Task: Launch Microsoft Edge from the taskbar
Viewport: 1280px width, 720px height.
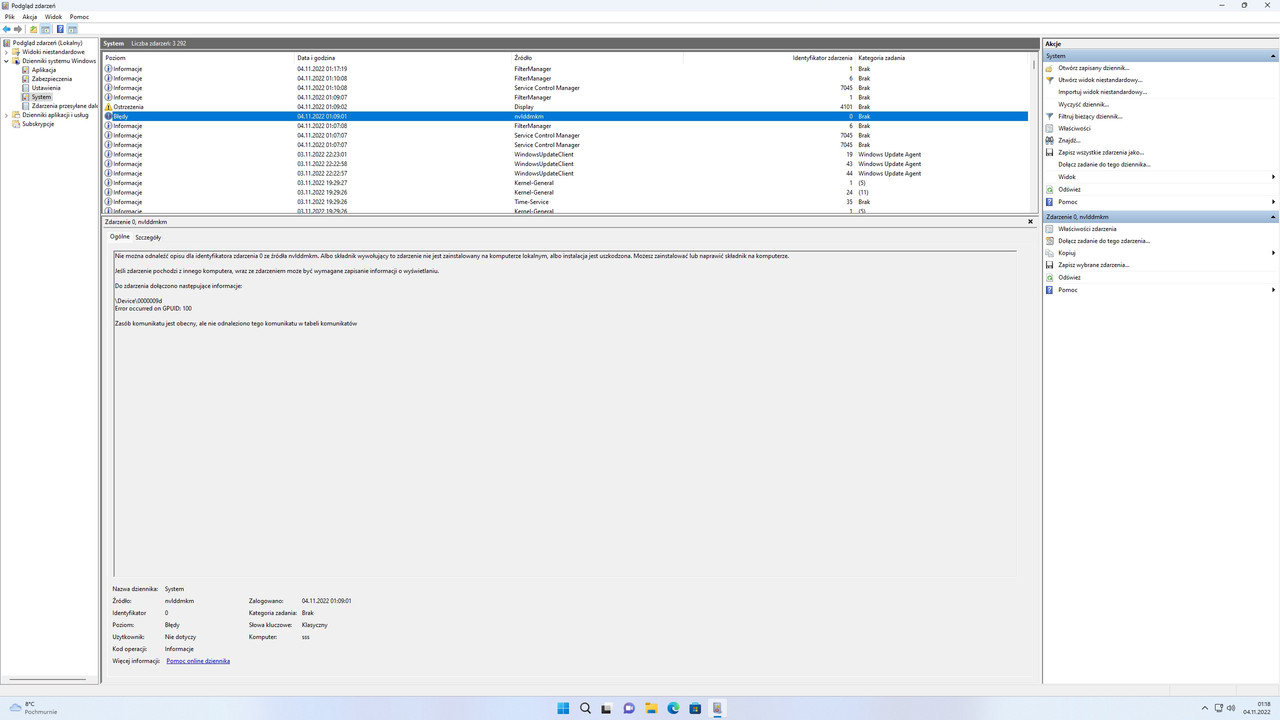Action: coord(672,708)
